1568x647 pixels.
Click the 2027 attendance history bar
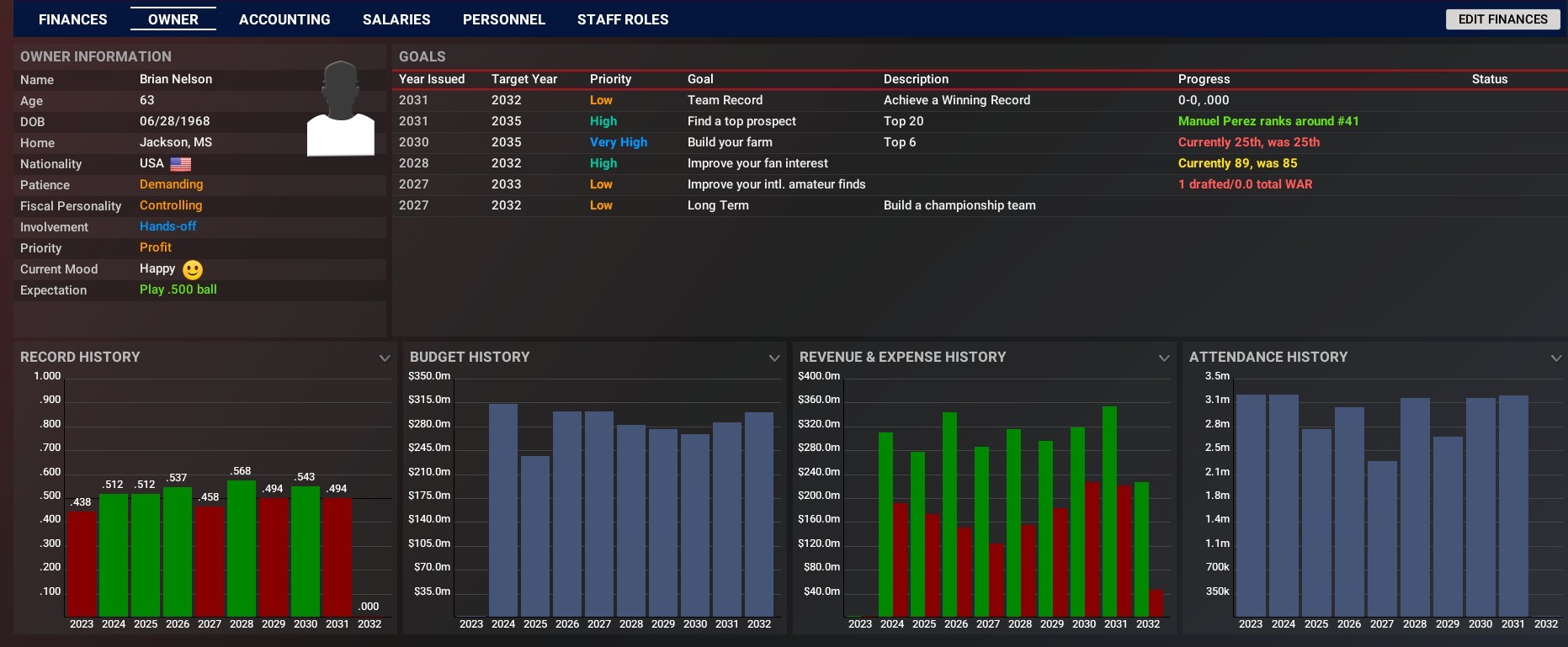(1382, 538)
